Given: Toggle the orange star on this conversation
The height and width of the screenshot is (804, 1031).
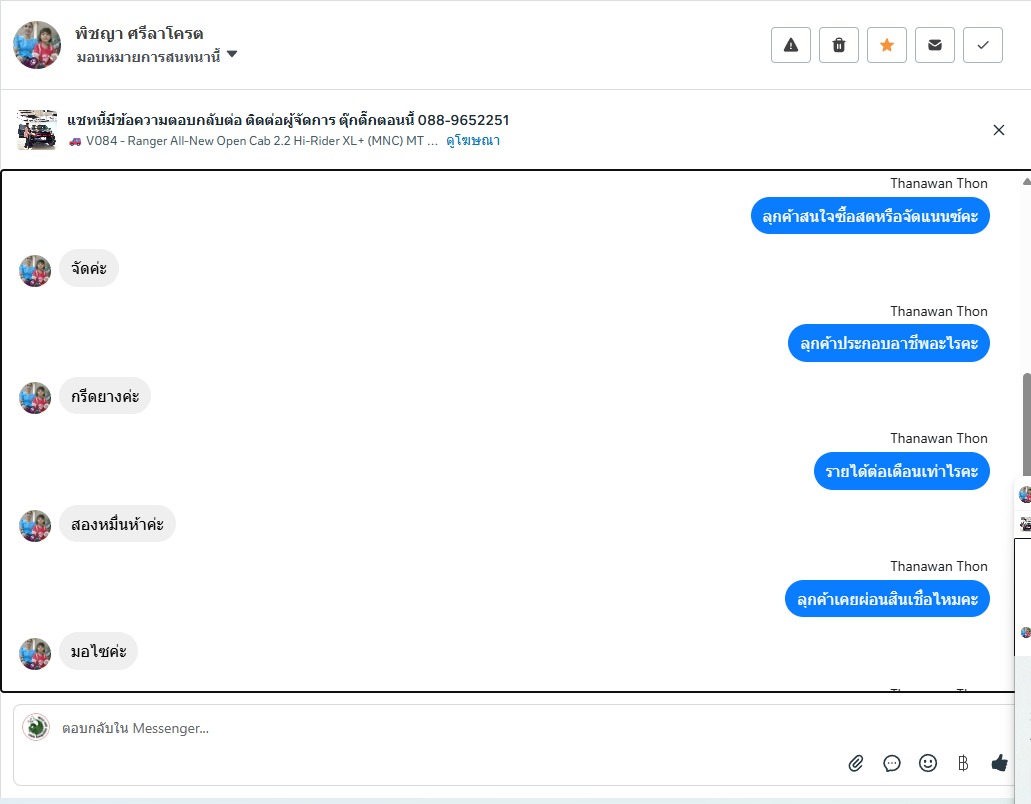Looking at the screenshot, I should pos(887,45).
